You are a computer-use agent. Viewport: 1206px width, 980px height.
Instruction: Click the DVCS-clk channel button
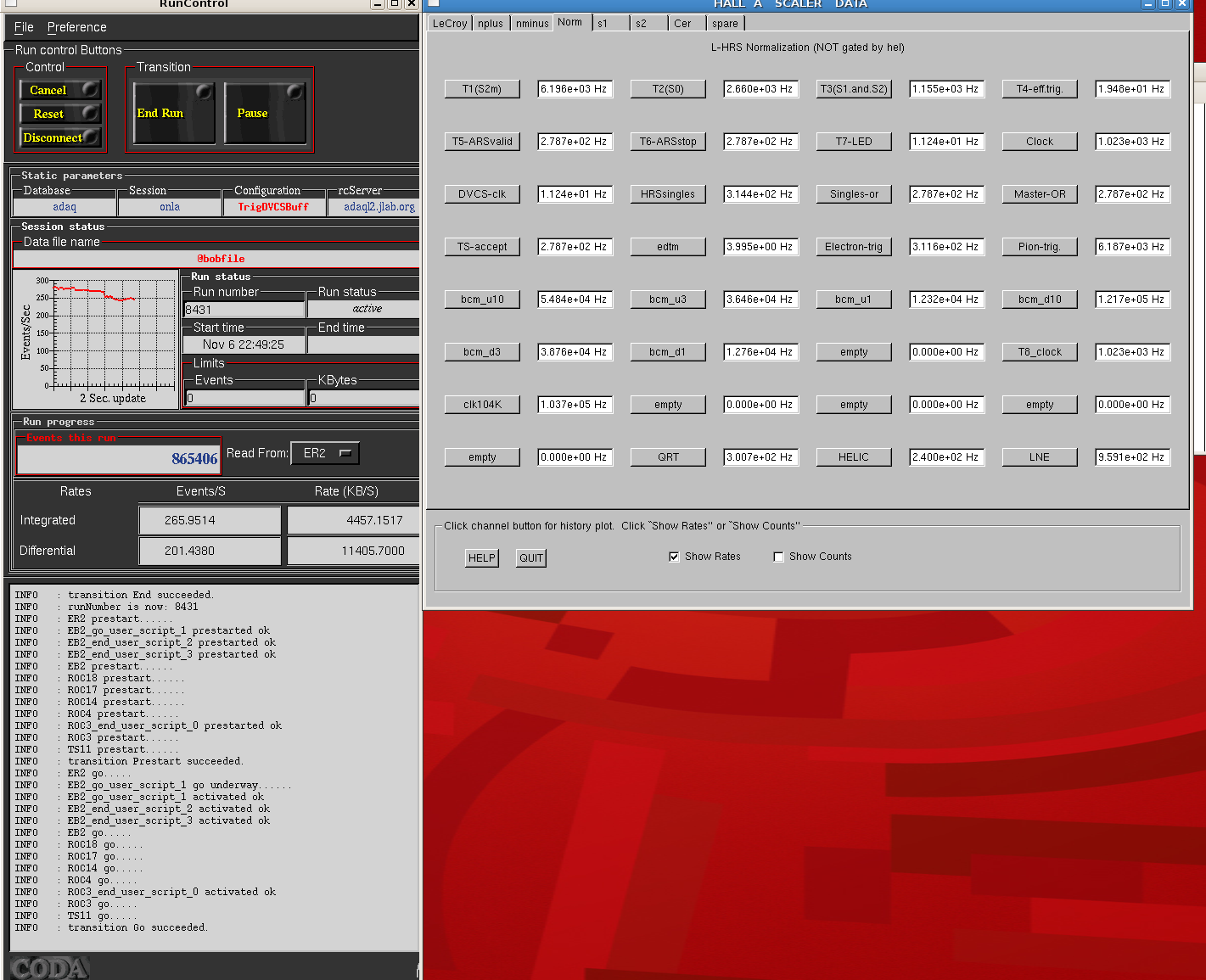coord(482,194)
